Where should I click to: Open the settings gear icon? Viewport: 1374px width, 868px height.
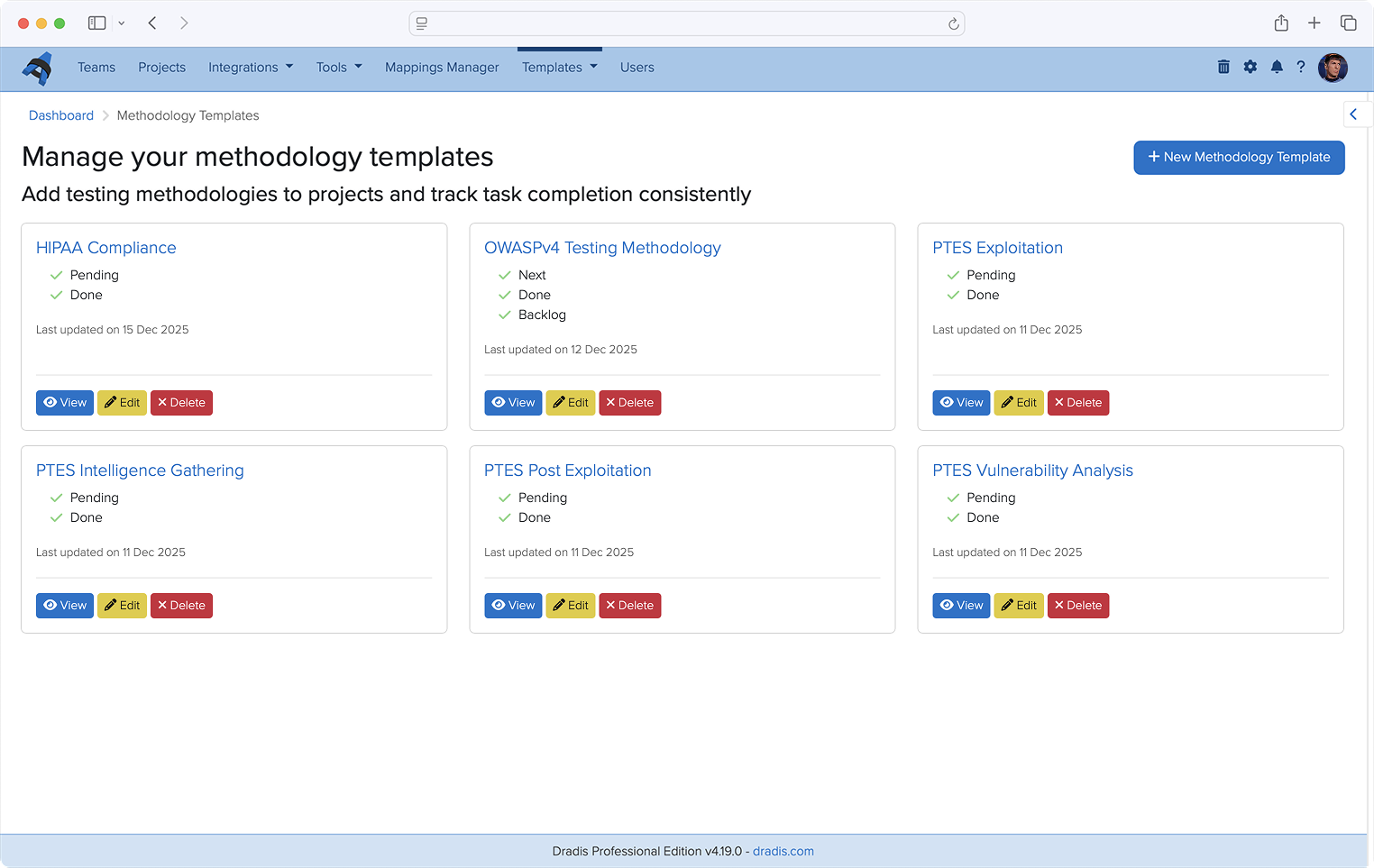(x=1250, y=67)
